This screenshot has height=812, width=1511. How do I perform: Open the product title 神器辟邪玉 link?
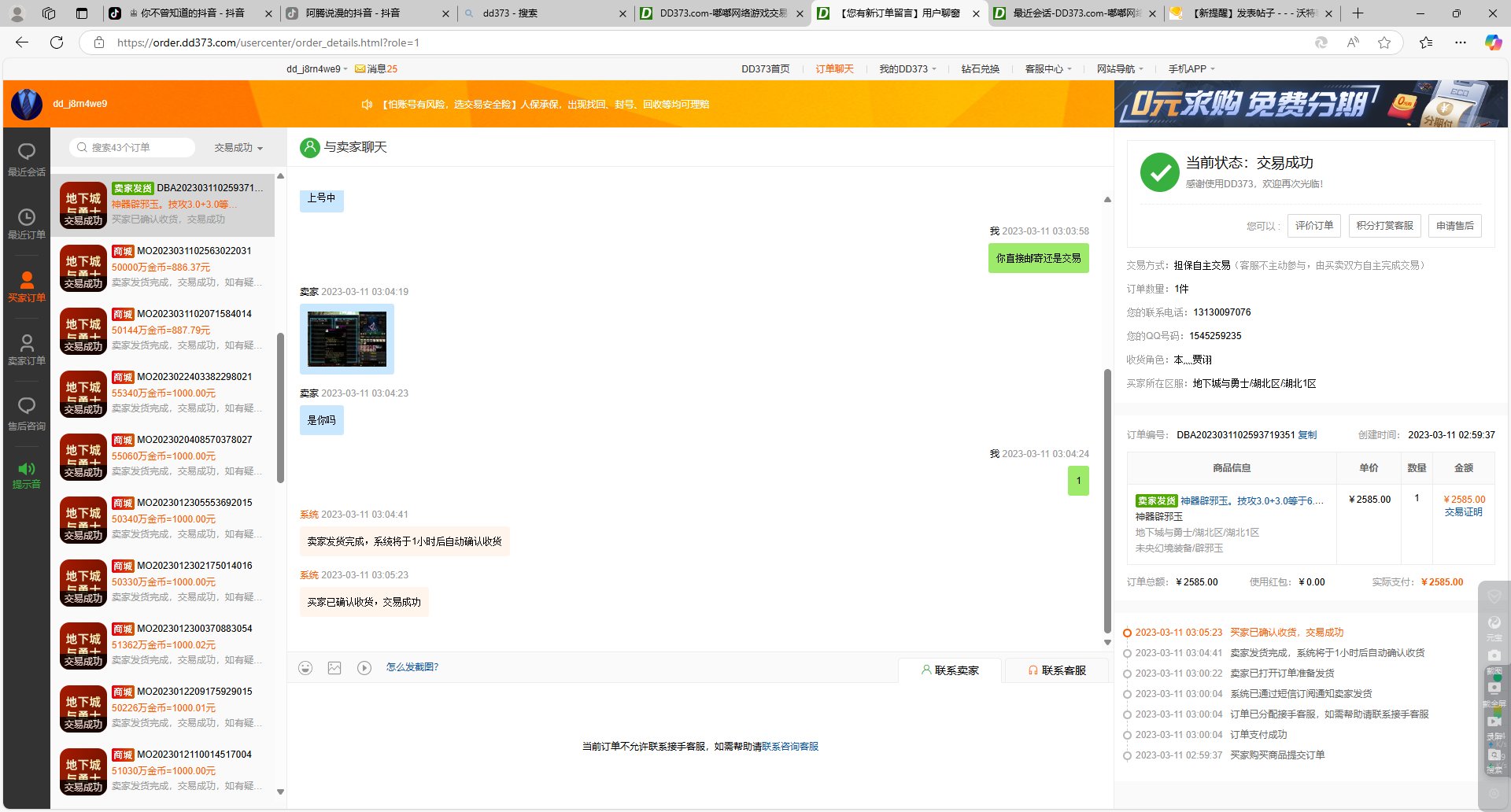coord(1251,500)
